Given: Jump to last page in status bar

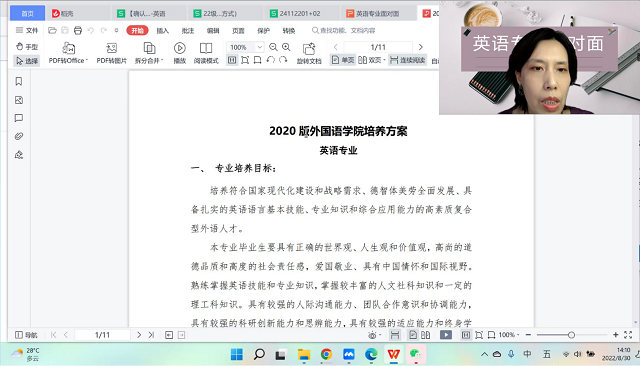Looking at the screenshot, I should click(x=151, y=335).
